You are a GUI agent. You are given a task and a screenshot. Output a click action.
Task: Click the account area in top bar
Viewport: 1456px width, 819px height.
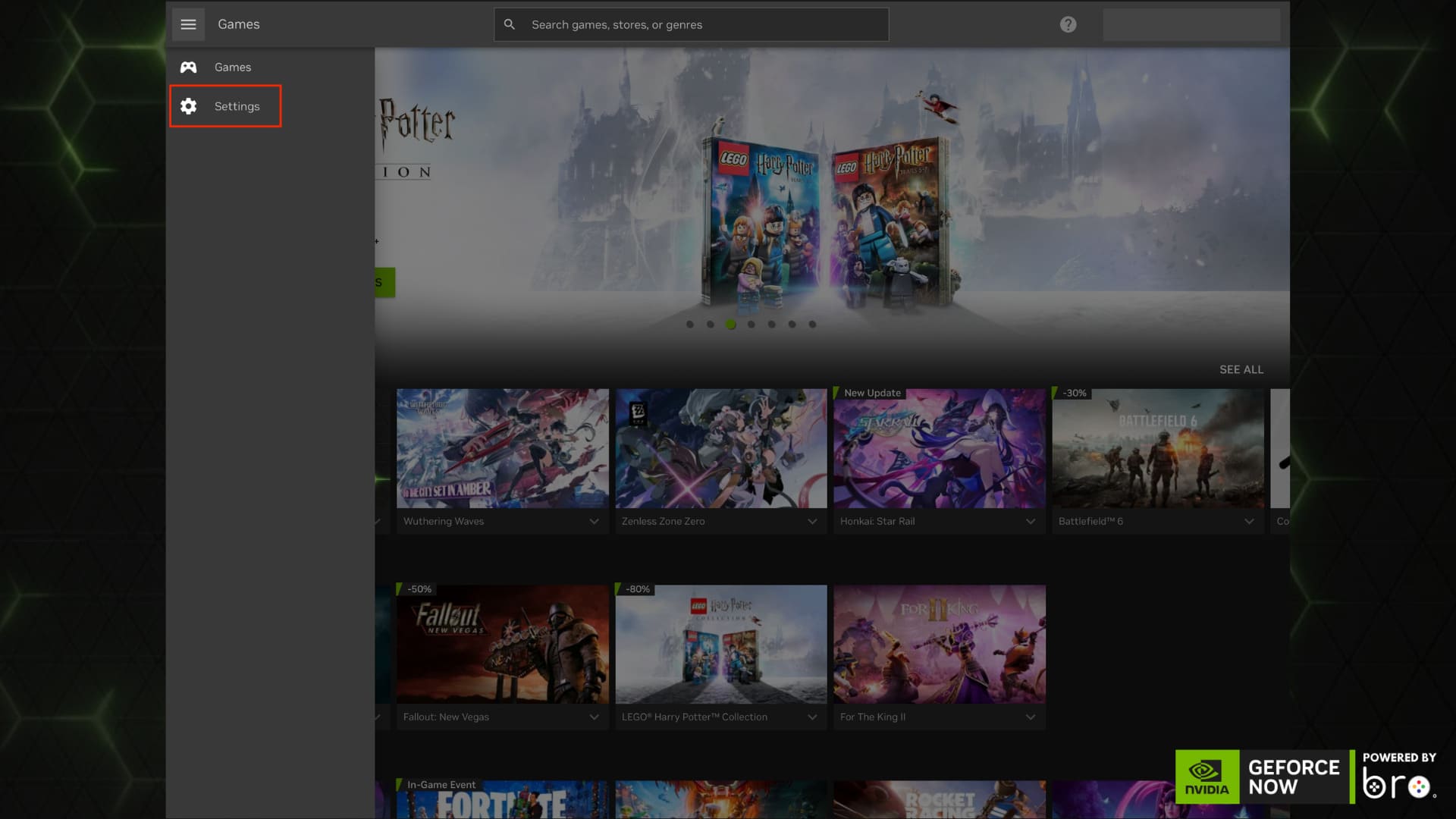[1191, 24]
